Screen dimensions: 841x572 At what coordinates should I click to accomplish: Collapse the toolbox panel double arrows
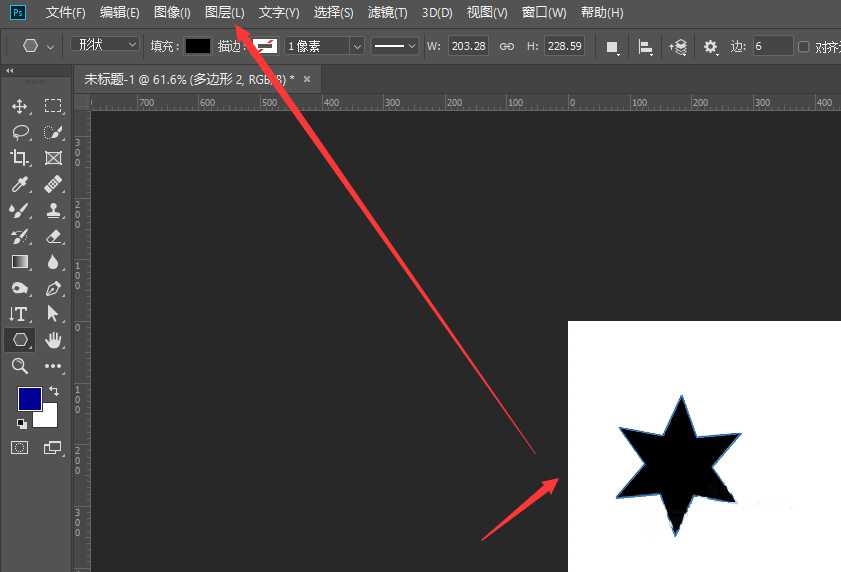(10, 70)
